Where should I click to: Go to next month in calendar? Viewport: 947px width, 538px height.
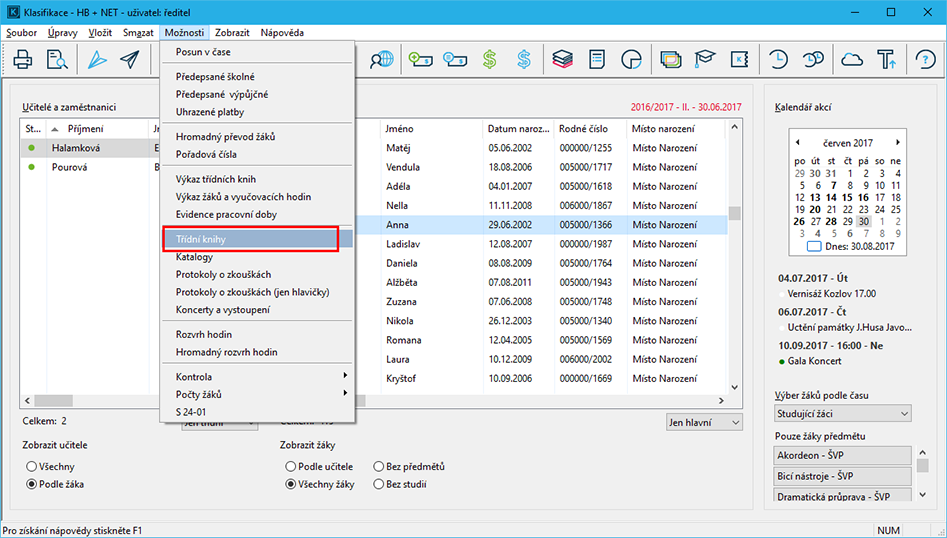tap(898, 143)
